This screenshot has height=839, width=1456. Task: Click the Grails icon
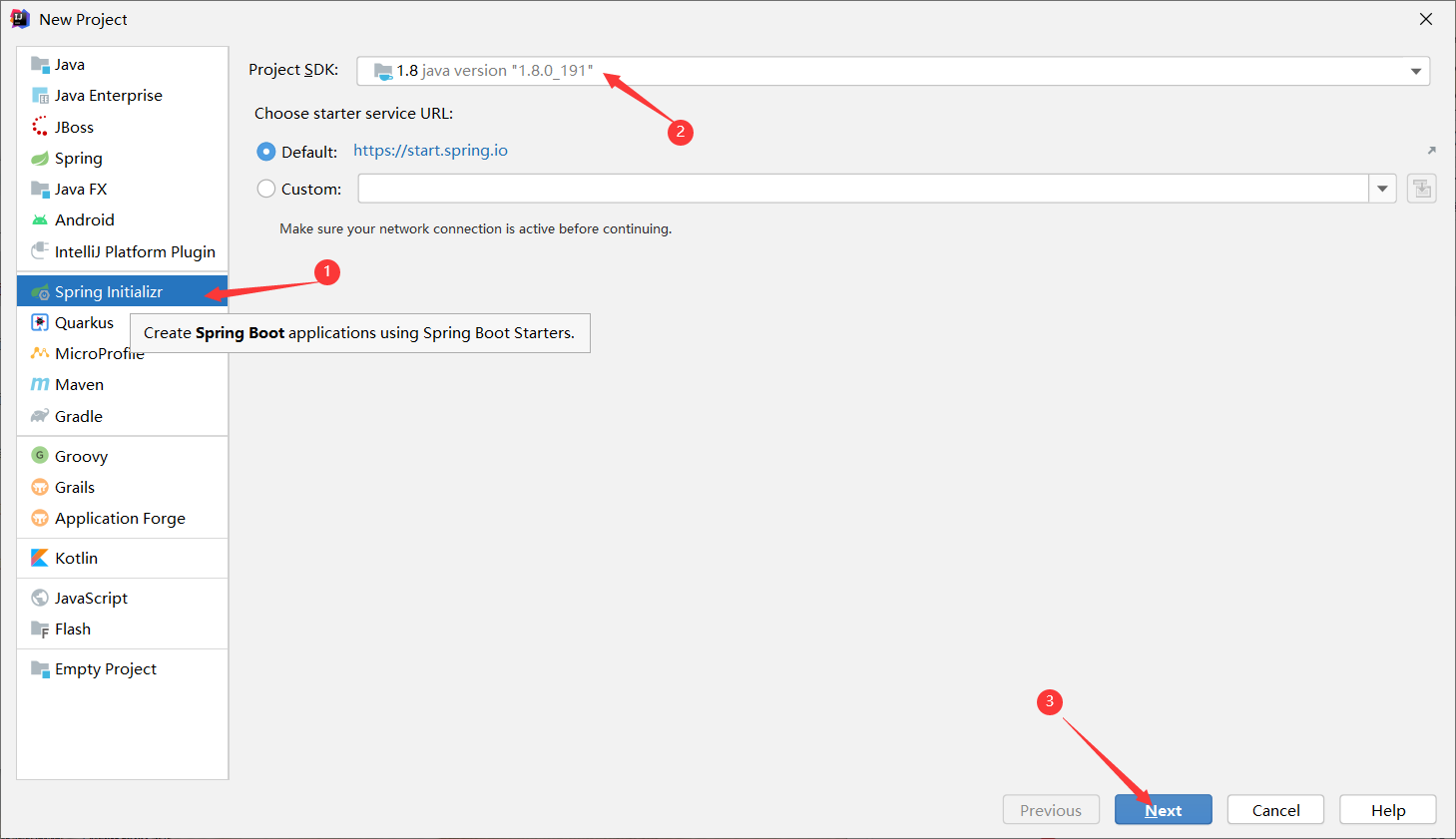click(40, 487)
